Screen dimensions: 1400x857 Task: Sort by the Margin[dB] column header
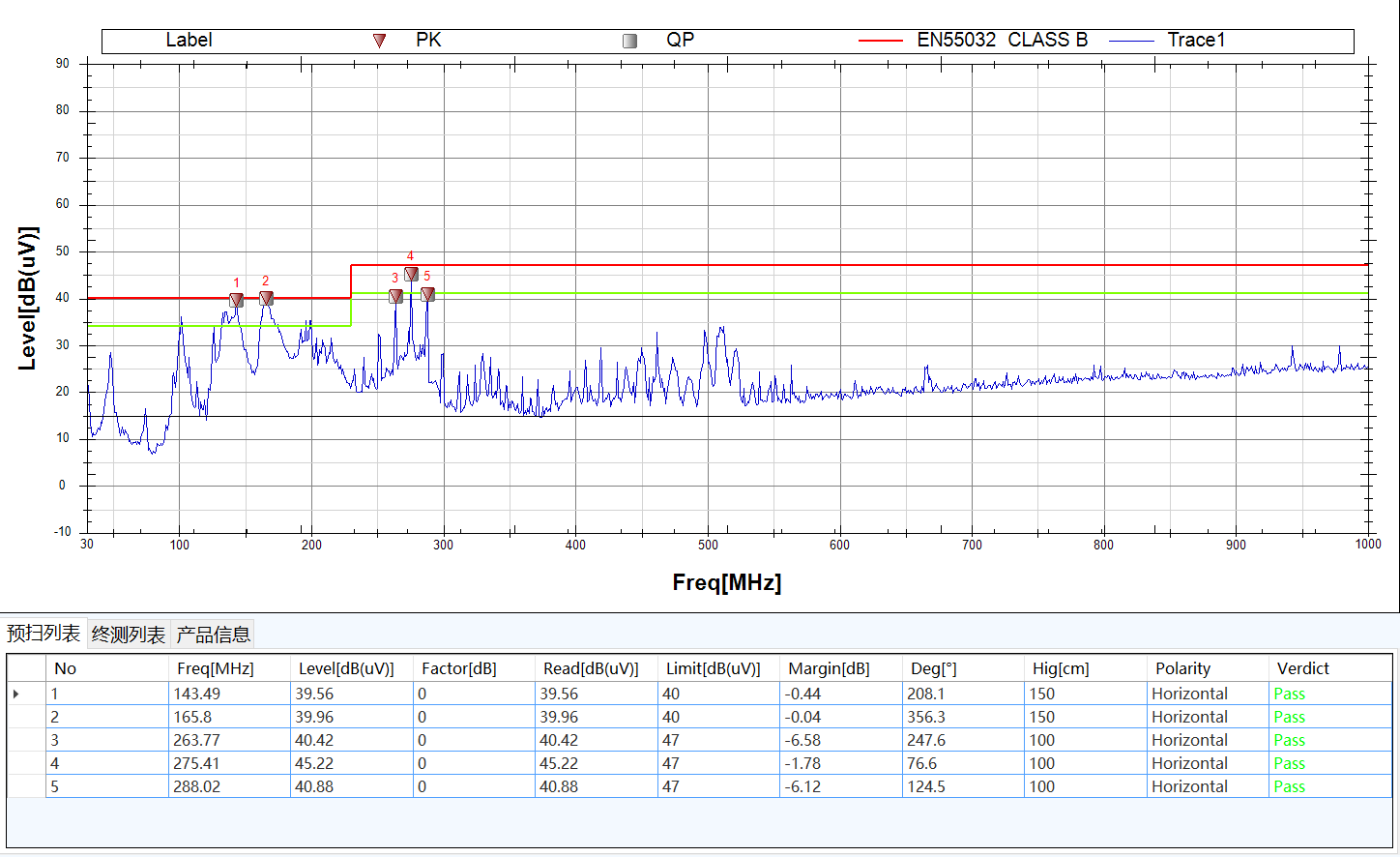tap(841, 668)
